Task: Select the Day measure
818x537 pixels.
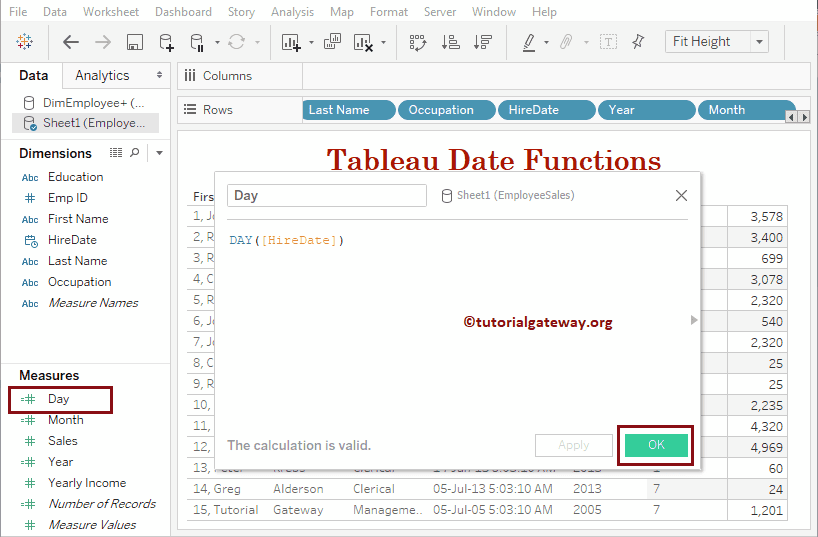Action: [x=58, y=399]
